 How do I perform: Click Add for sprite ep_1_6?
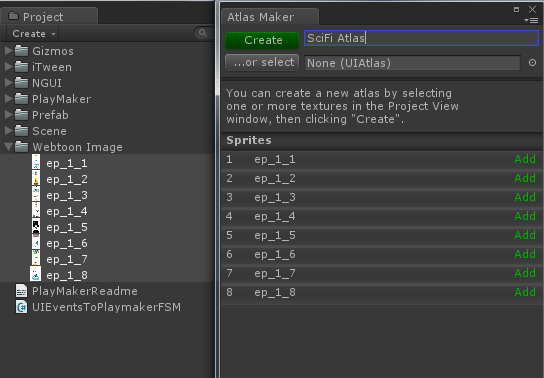pos(525,255)
